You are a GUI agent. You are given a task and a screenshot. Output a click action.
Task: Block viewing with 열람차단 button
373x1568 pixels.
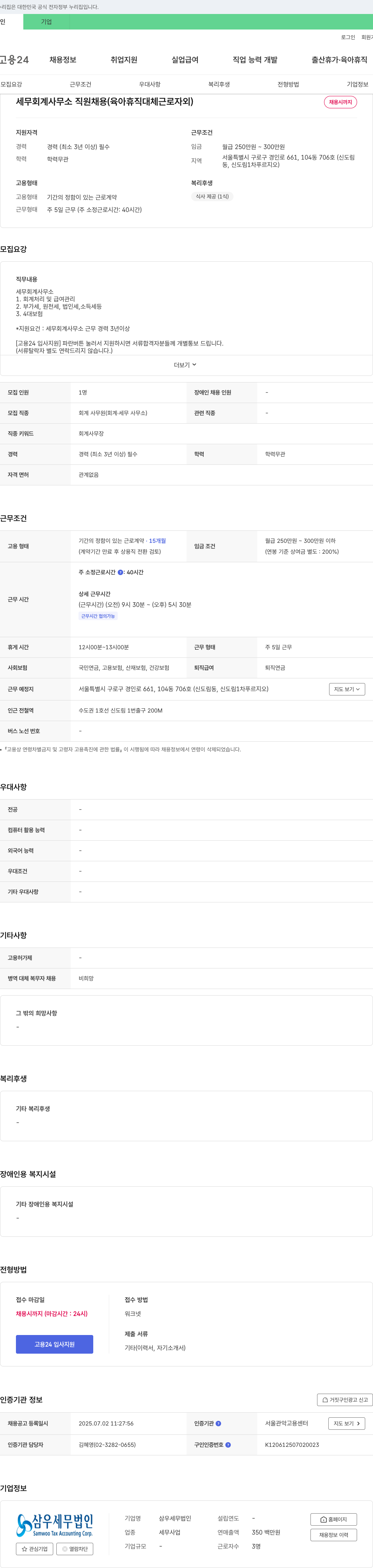[74, 1549]
